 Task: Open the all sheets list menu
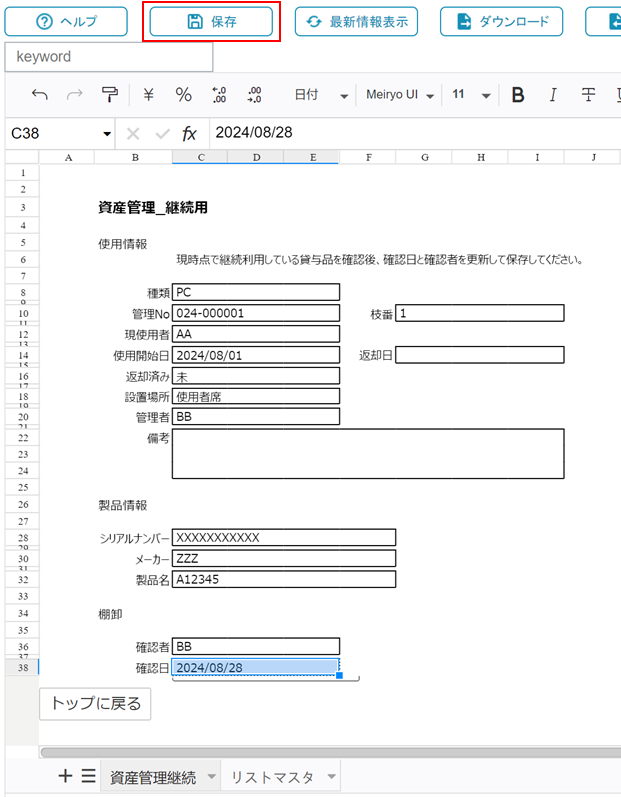click(88, 776)
